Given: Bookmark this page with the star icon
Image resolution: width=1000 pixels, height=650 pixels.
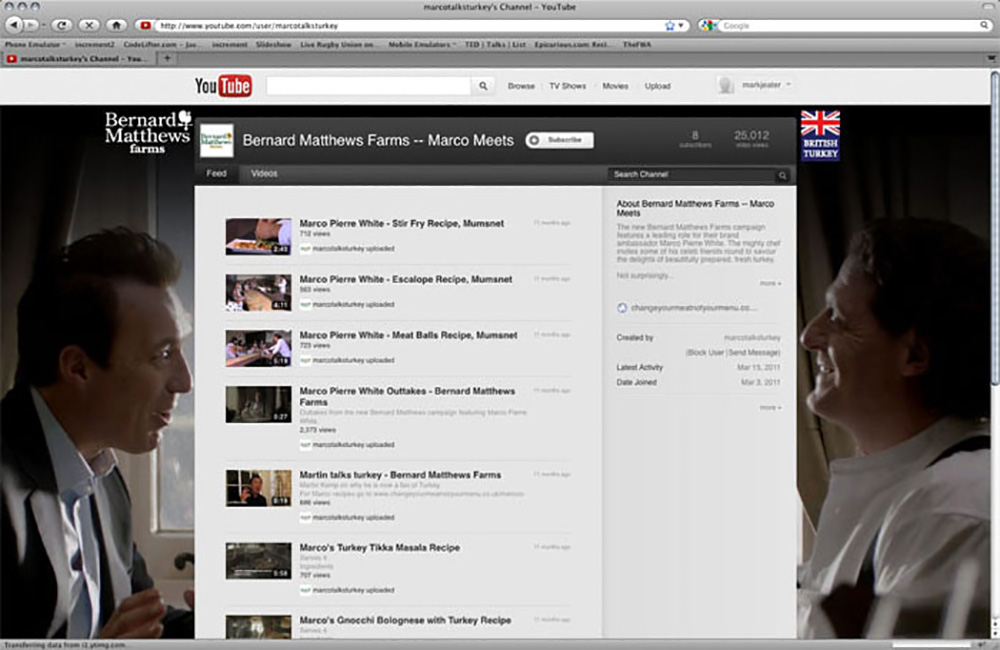Looking at the screenshot, I should [670, 25].
